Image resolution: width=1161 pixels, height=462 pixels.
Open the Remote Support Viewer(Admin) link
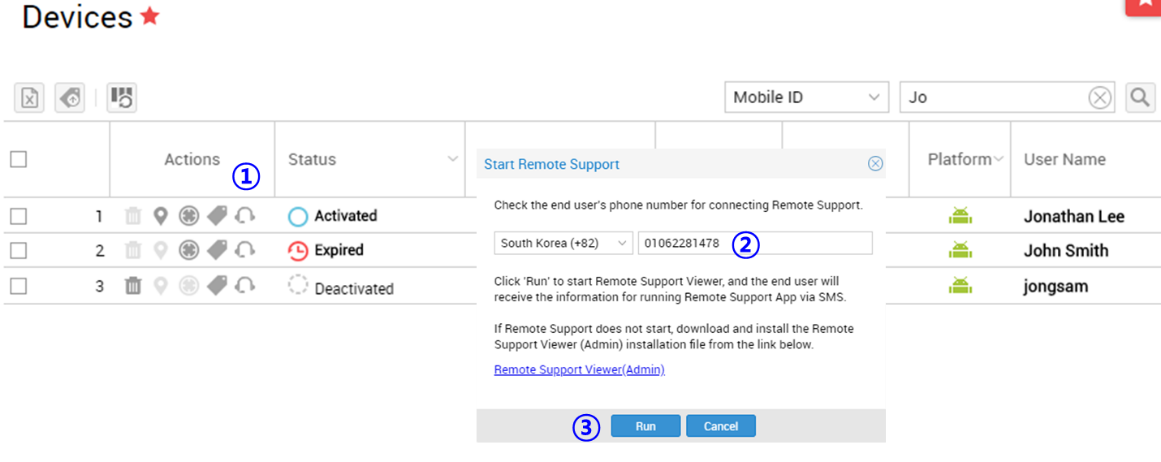coord(579,369)
